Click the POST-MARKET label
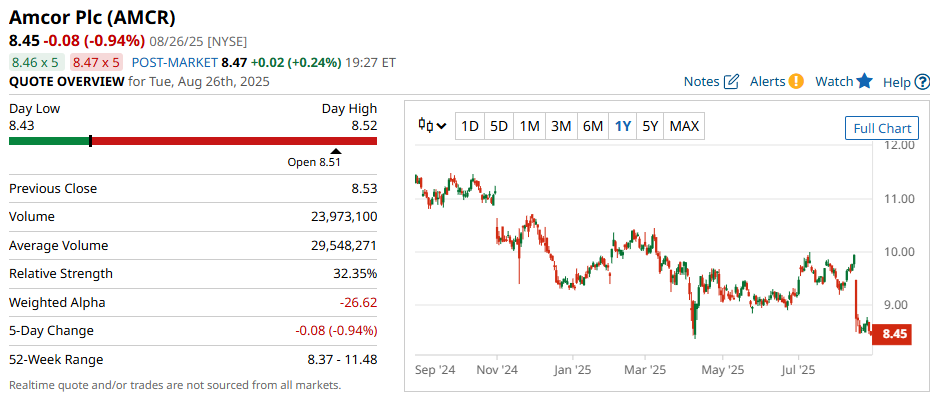This screenshot has height=406, width=936. (174, 62)
